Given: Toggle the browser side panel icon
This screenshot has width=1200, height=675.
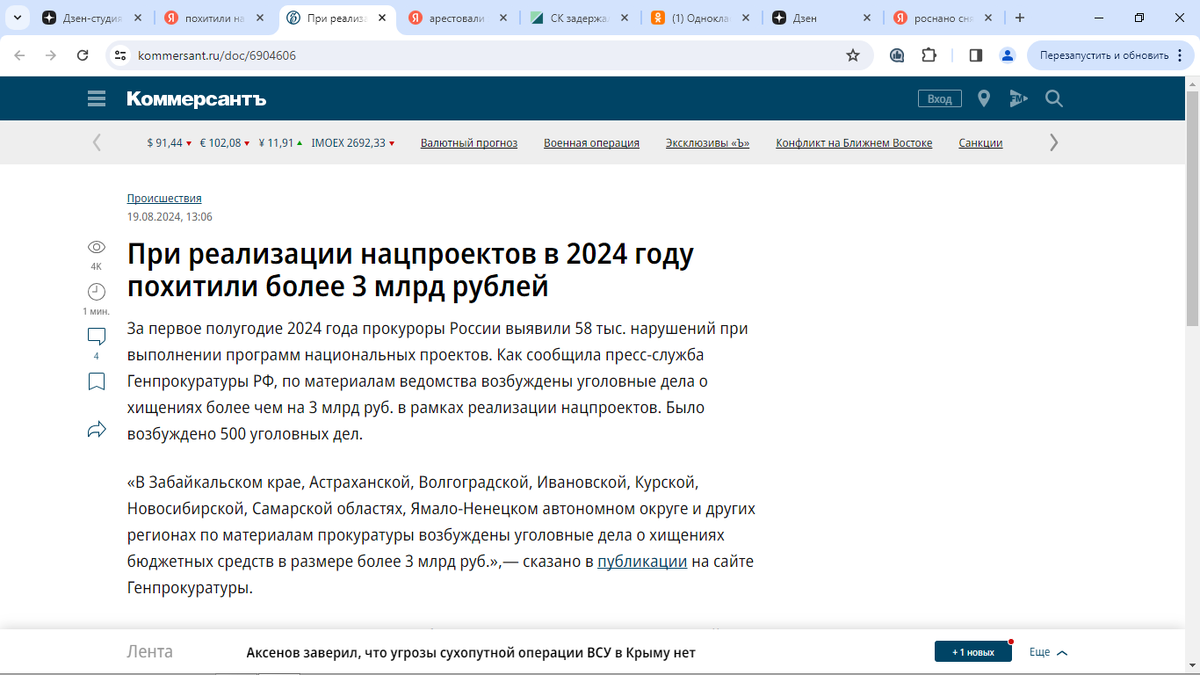Looking at the screenshot, I should pyautogui.click(x=976, y=55).
